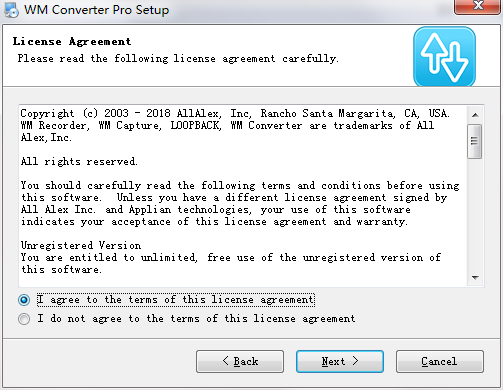Cancel the installation
Screen dimensions: 503x390
coord(440,361)
